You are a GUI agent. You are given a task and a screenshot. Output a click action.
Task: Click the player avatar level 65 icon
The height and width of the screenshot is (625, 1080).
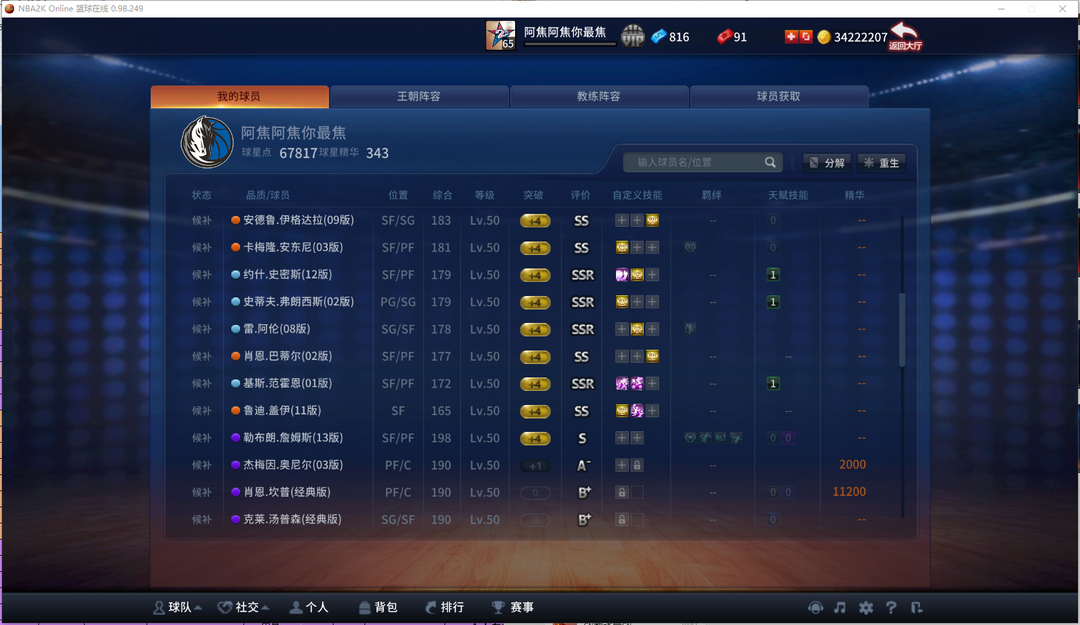[x=500, y=35]
